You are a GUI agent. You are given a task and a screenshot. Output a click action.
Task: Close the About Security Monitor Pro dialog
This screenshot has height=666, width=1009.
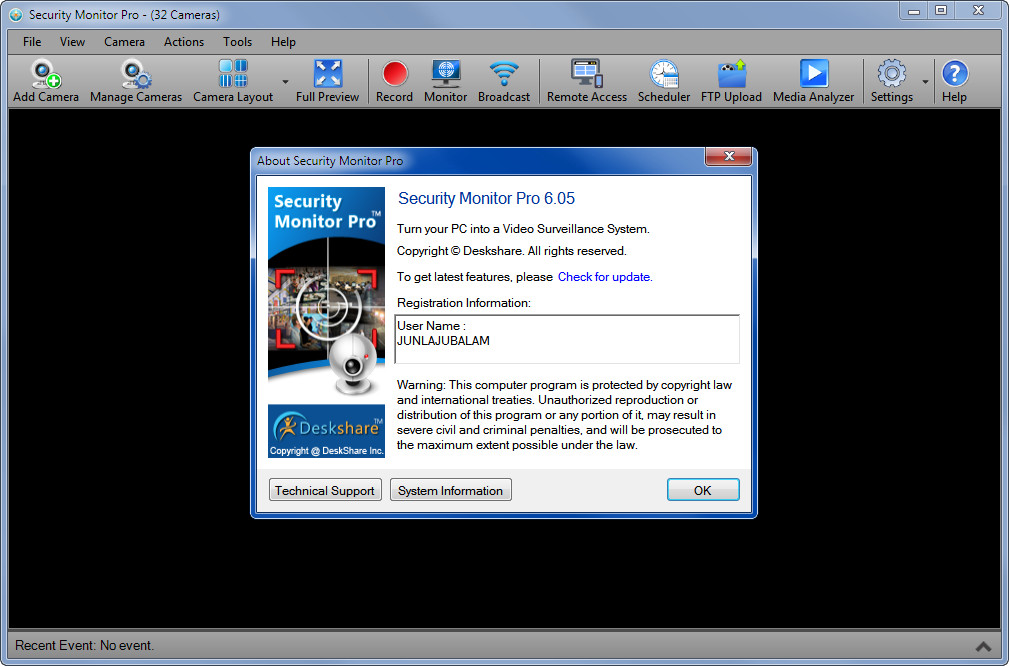coord(728,156)
